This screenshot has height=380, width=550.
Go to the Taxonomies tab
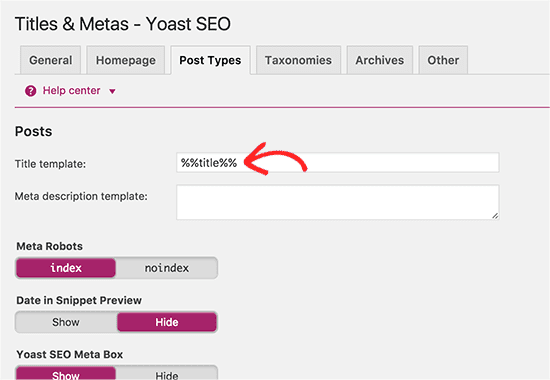[298, 60]
